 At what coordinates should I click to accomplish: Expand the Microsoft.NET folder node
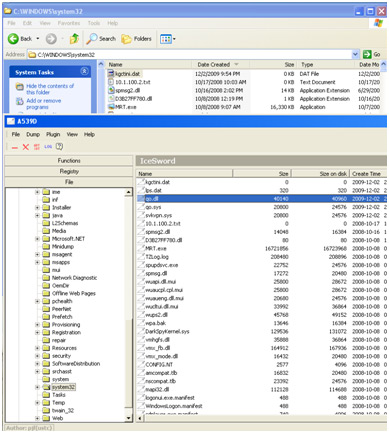click(38, 239)
